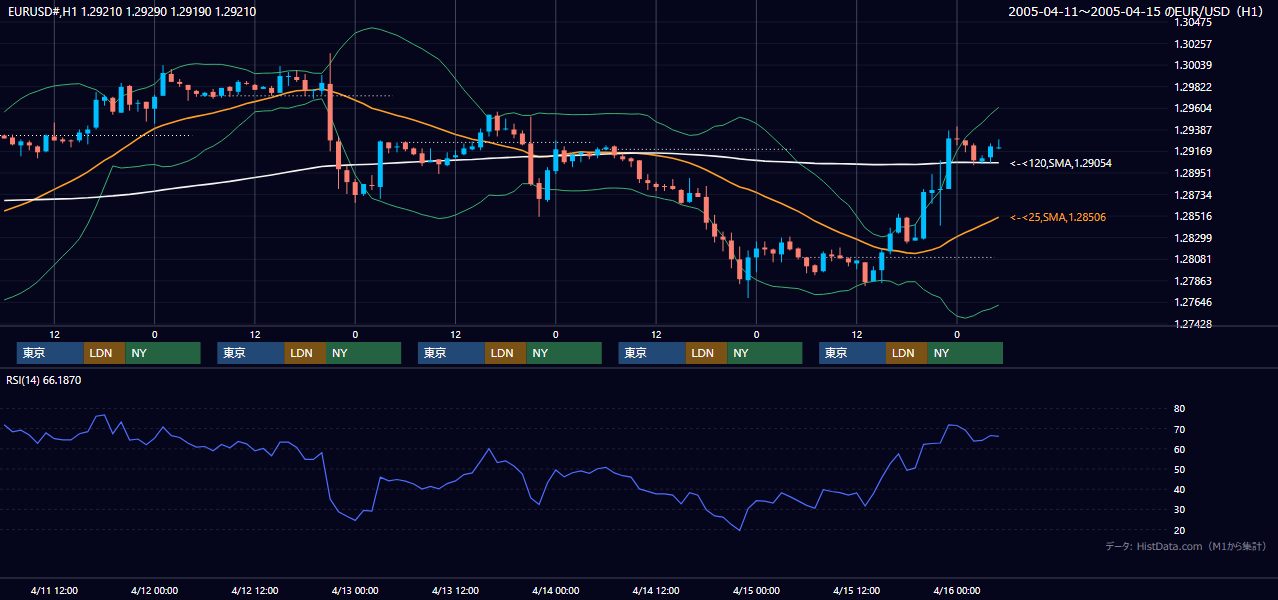The image size is (1278, 600).
Task: Click the price axis value 1.28299
Action: [1193, 238]
